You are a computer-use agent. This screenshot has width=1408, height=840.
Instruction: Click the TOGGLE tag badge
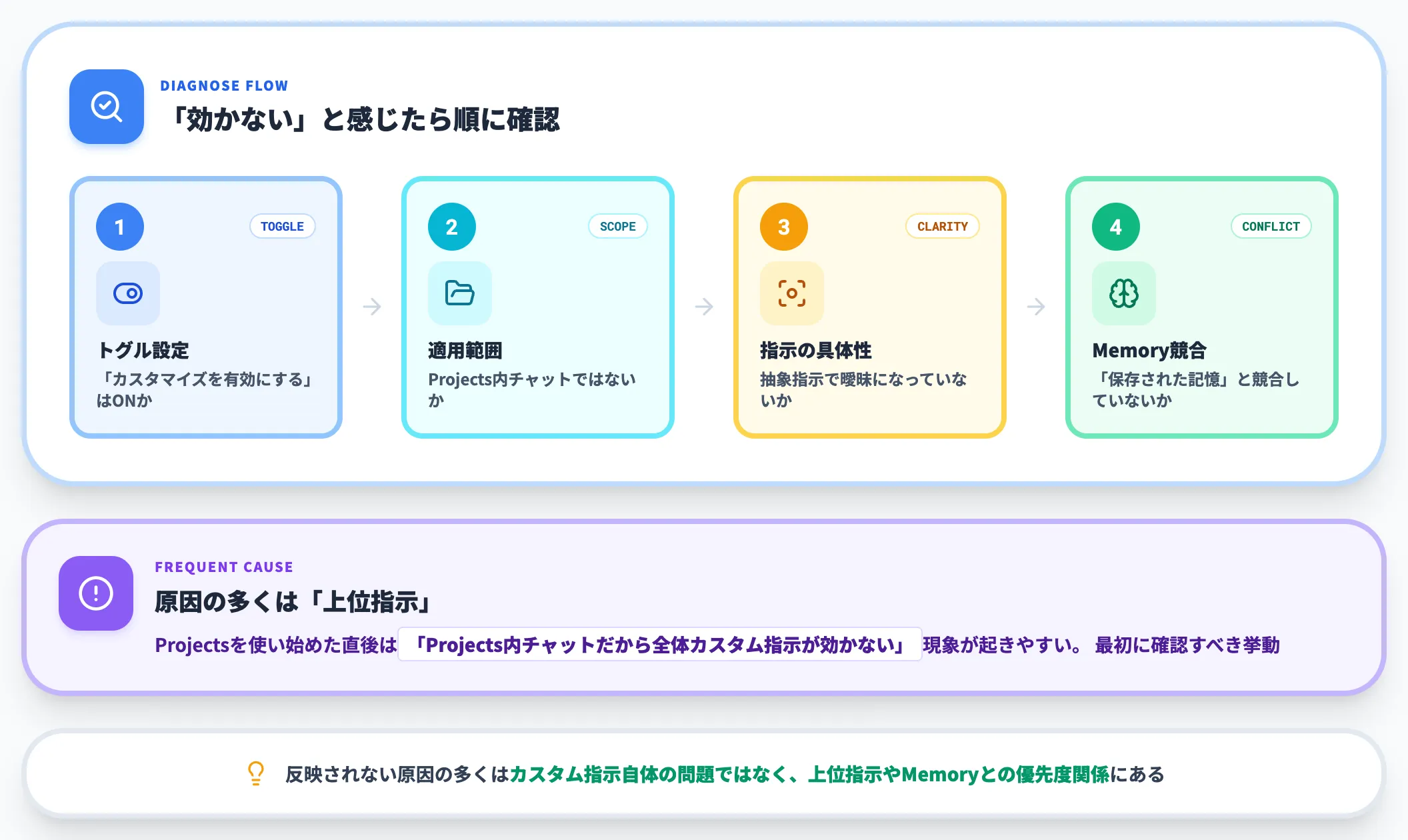click(x=283, y=226)
